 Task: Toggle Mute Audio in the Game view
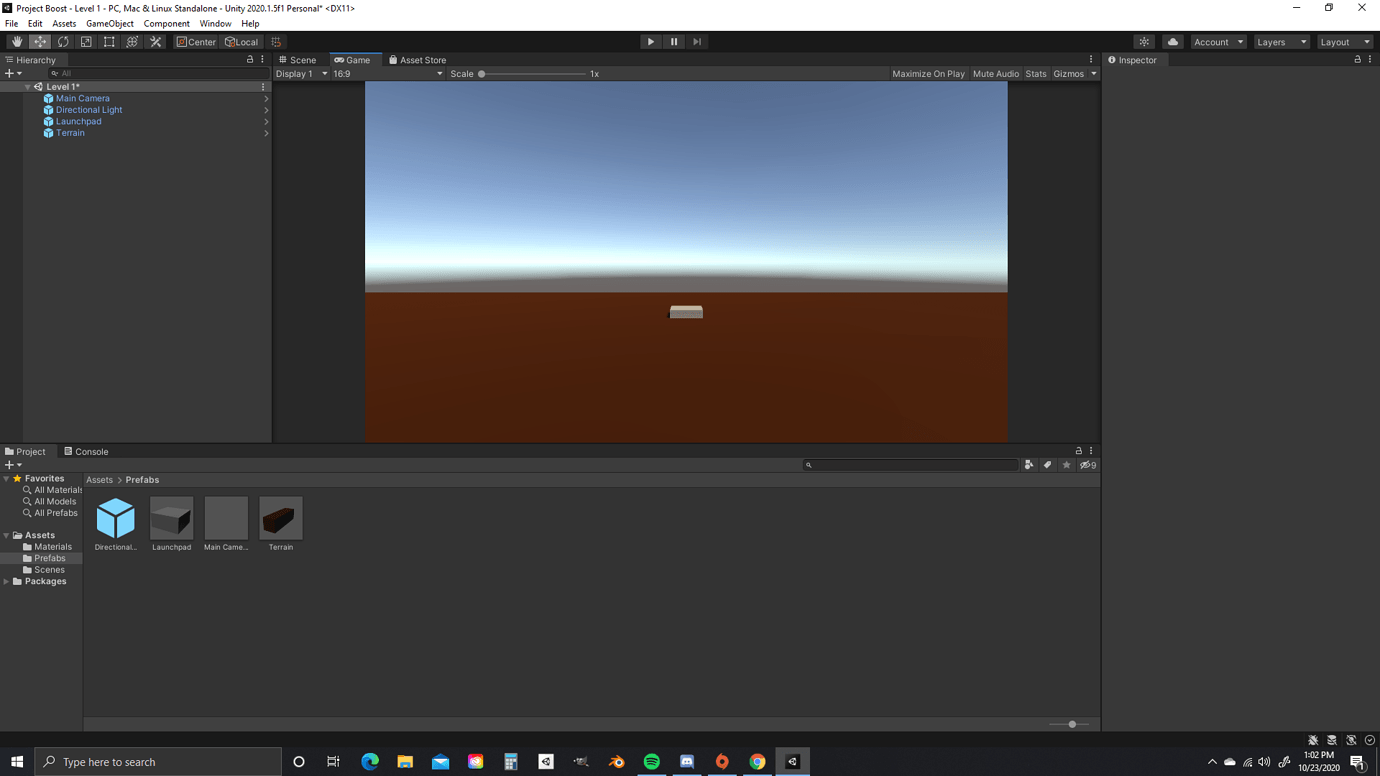(x=995, y=73)
